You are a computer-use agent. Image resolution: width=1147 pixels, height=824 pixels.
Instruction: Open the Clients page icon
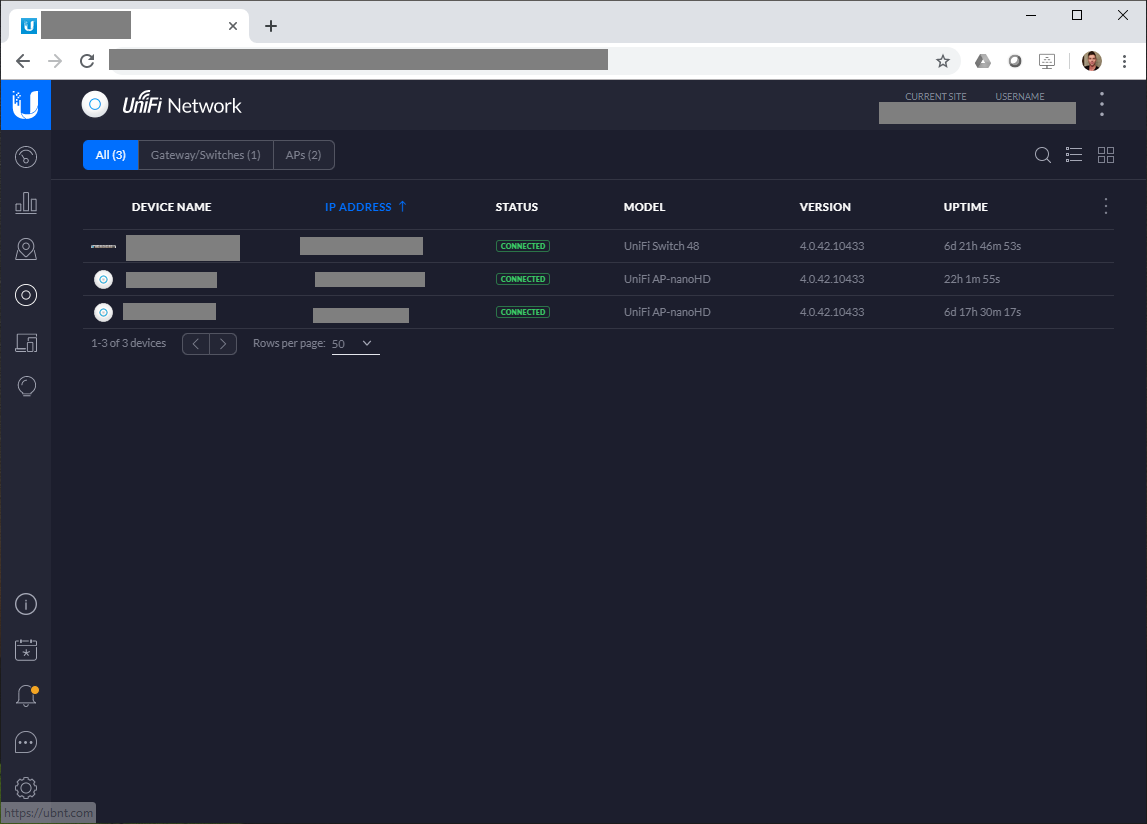(x=26, y=342)
